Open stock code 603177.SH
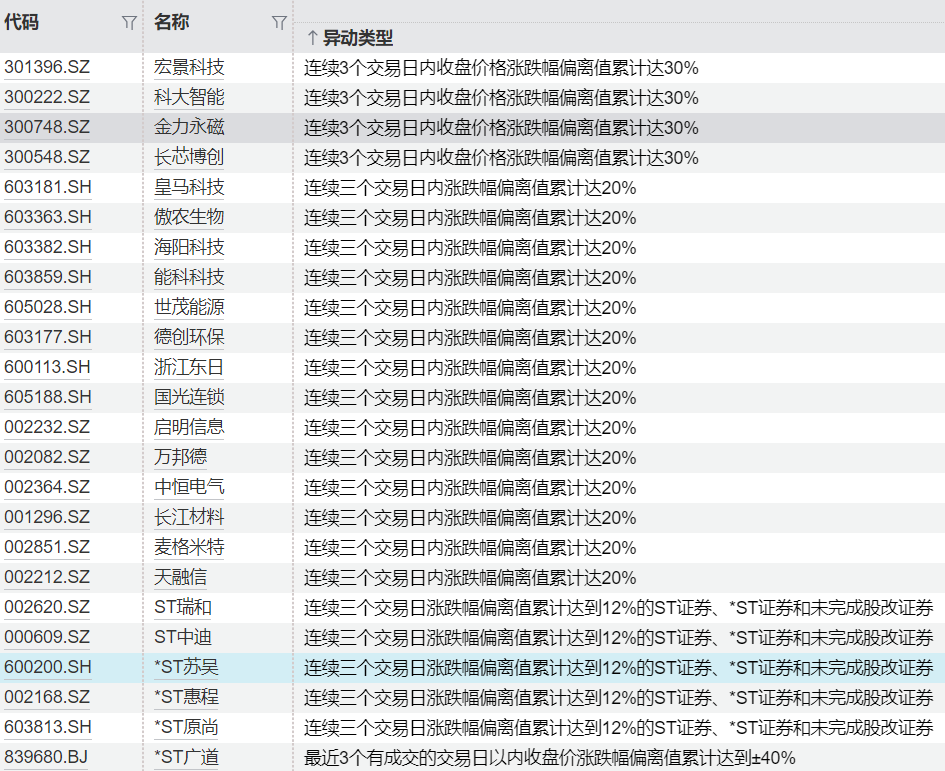 48,337
